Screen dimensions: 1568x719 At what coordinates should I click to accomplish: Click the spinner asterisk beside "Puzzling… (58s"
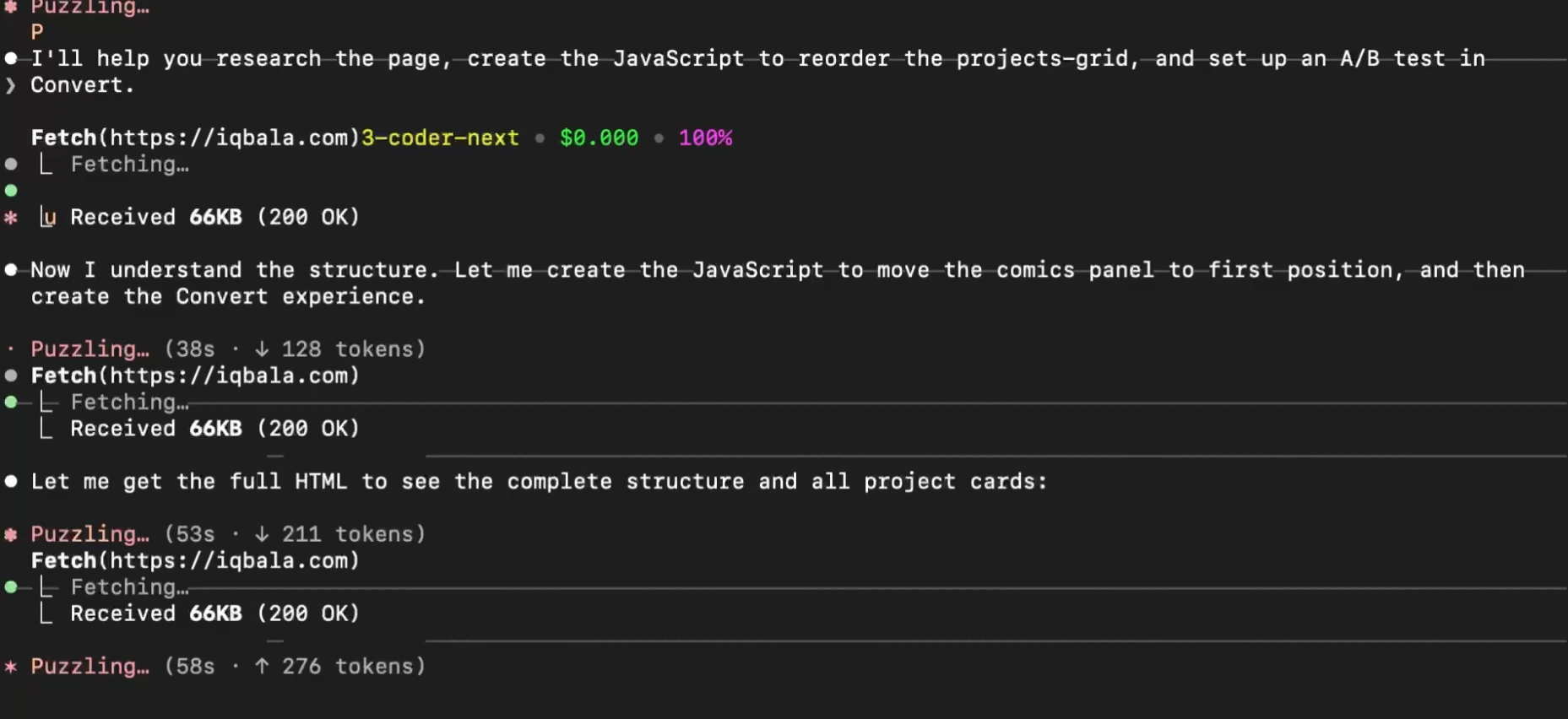tap(11, 667)
